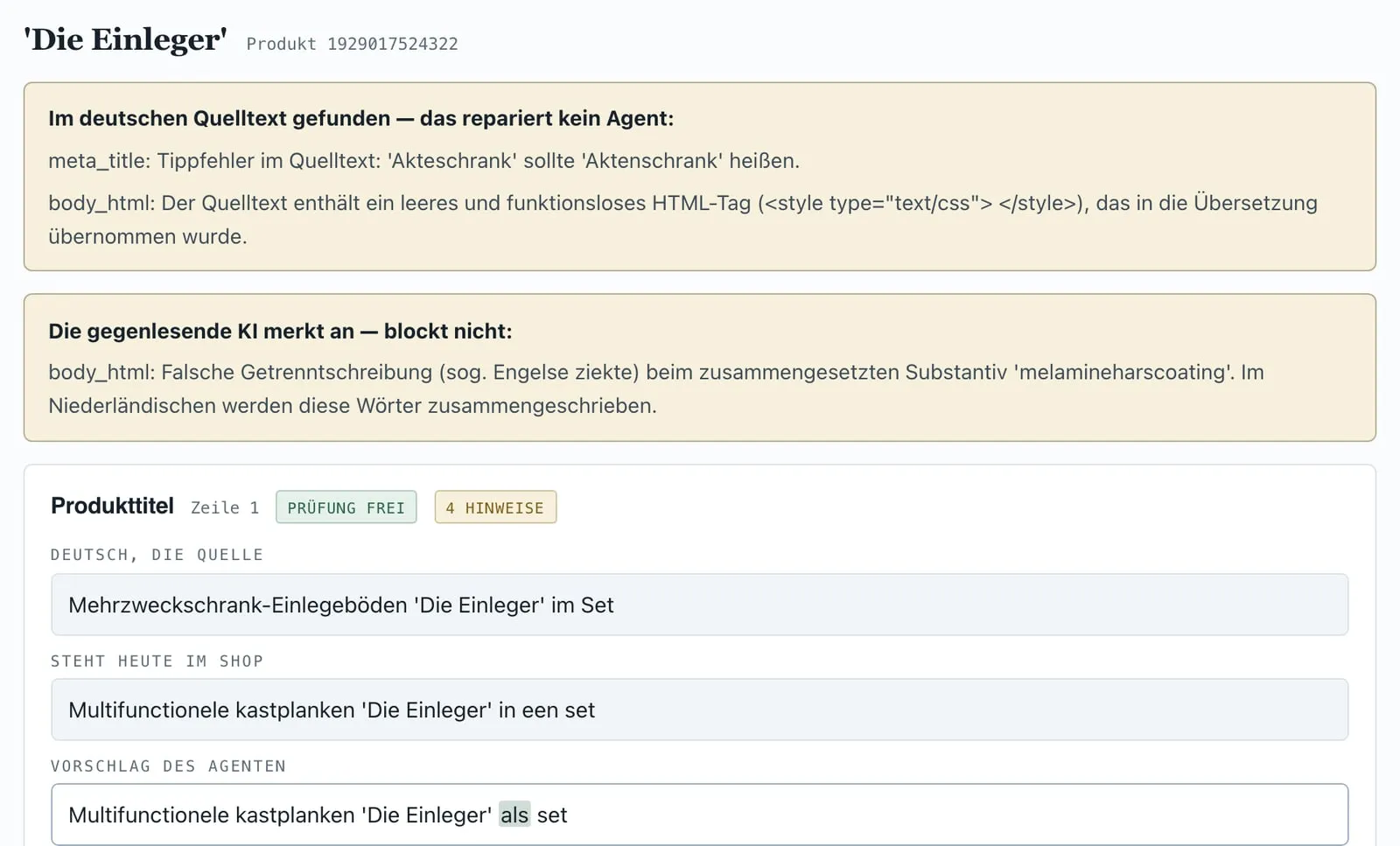This screenshot has width=1400, height=846.
Task: Click the 'PRÜFUNG FREI' status badge
Action: click(346, 507)
